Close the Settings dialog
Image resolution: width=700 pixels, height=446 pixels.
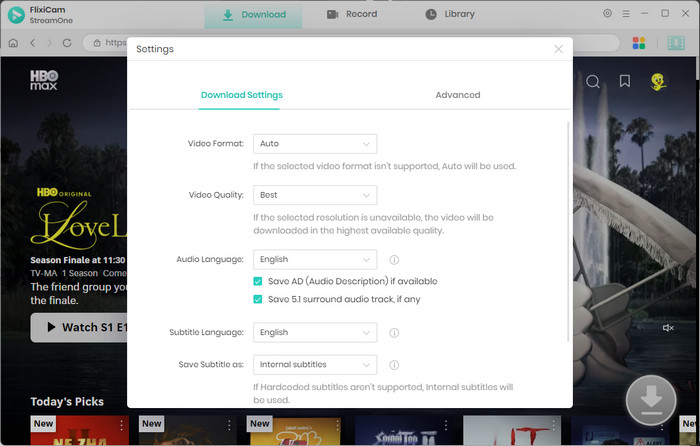point(558,49)
